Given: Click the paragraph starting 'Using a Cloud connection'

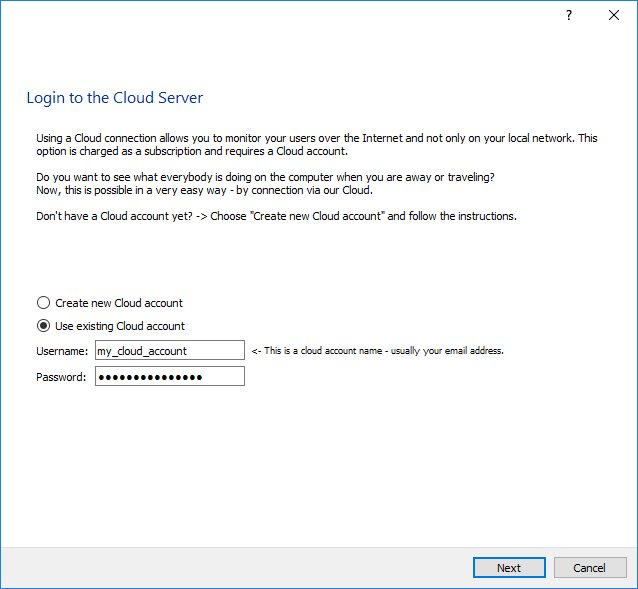Looking at the screenshot, I should (316, 144).
